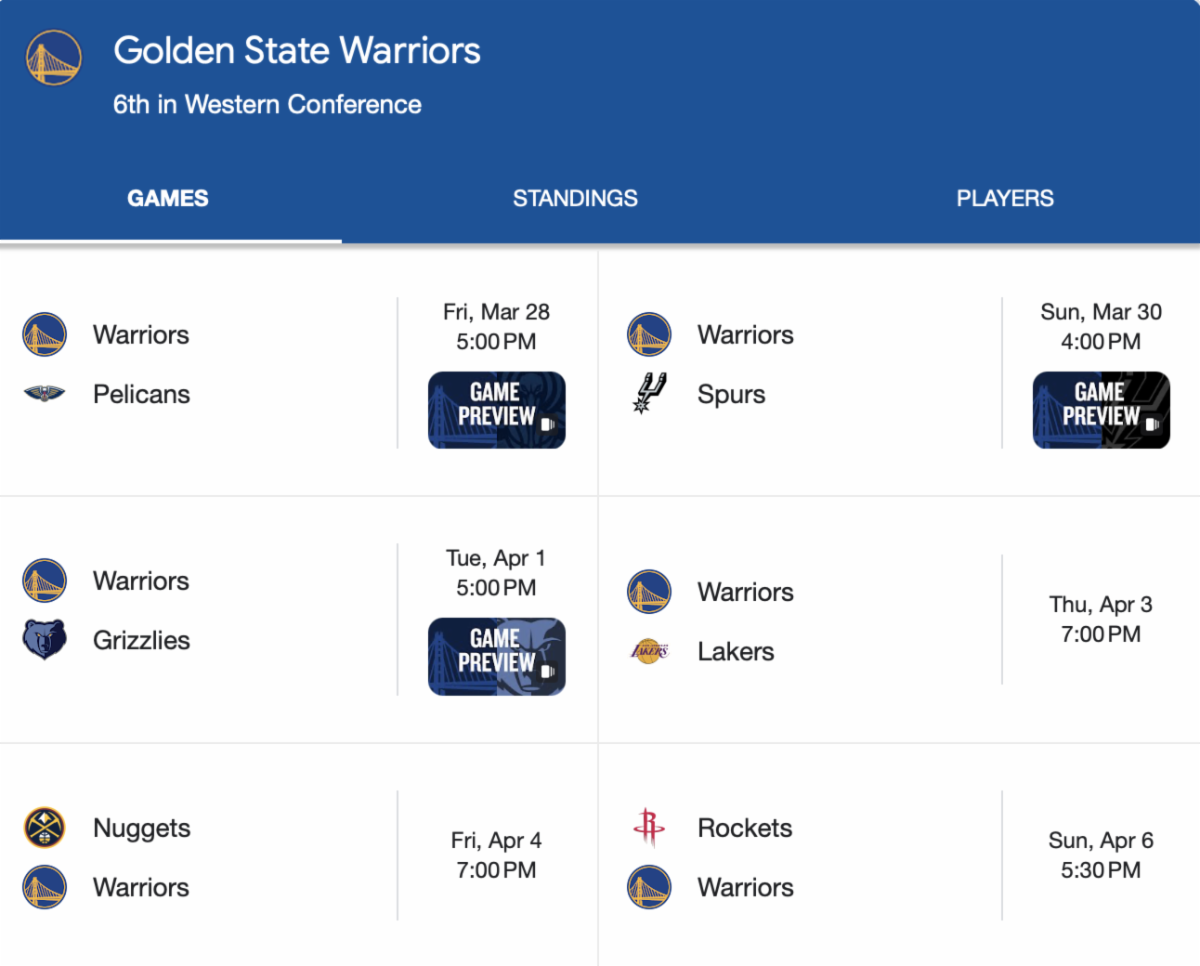The width and height of the screenshot is (1200, 966).
Task: Open Game Preview for Warriors vs Pelicans
Action: tap(497, 410)
